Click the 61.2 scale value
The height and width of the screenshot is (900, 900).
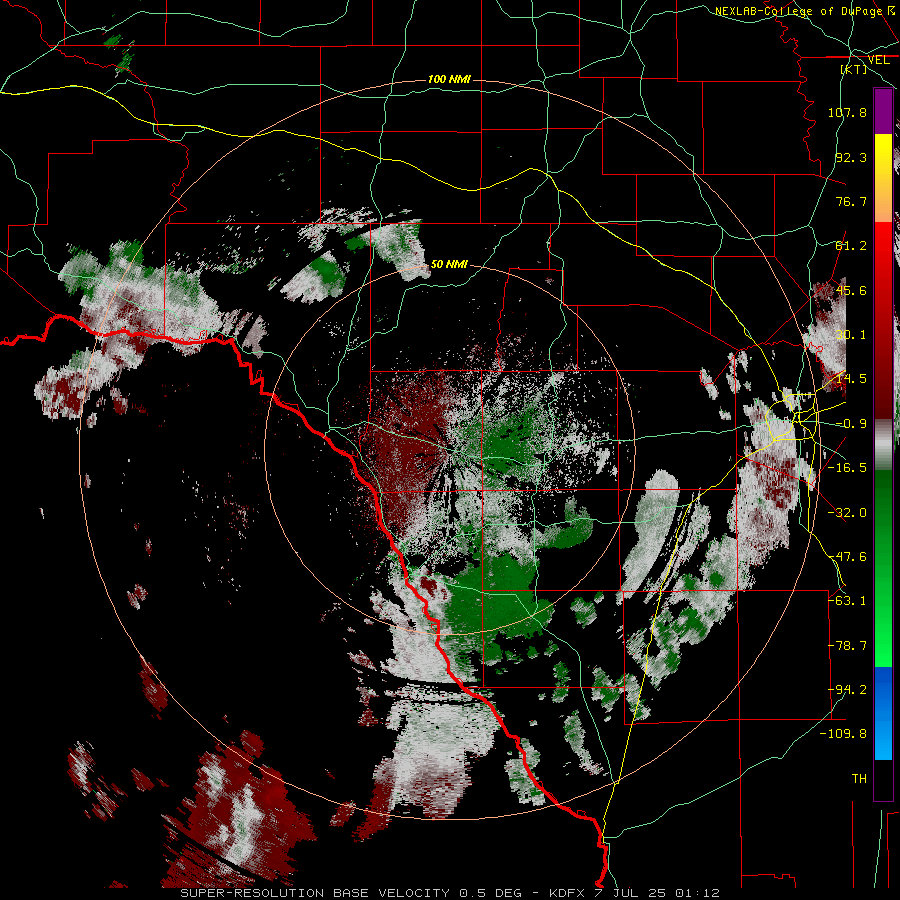pyautogui.click(x=851, y=246)
